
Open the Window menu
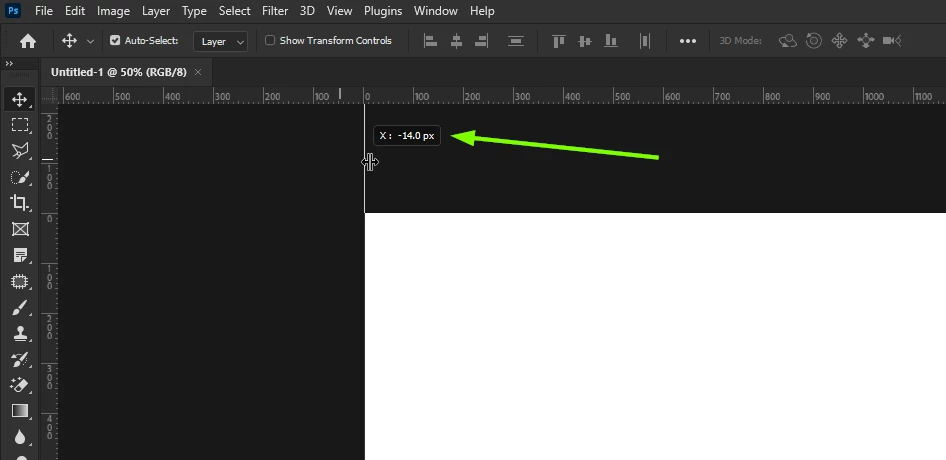click(436, 11)
